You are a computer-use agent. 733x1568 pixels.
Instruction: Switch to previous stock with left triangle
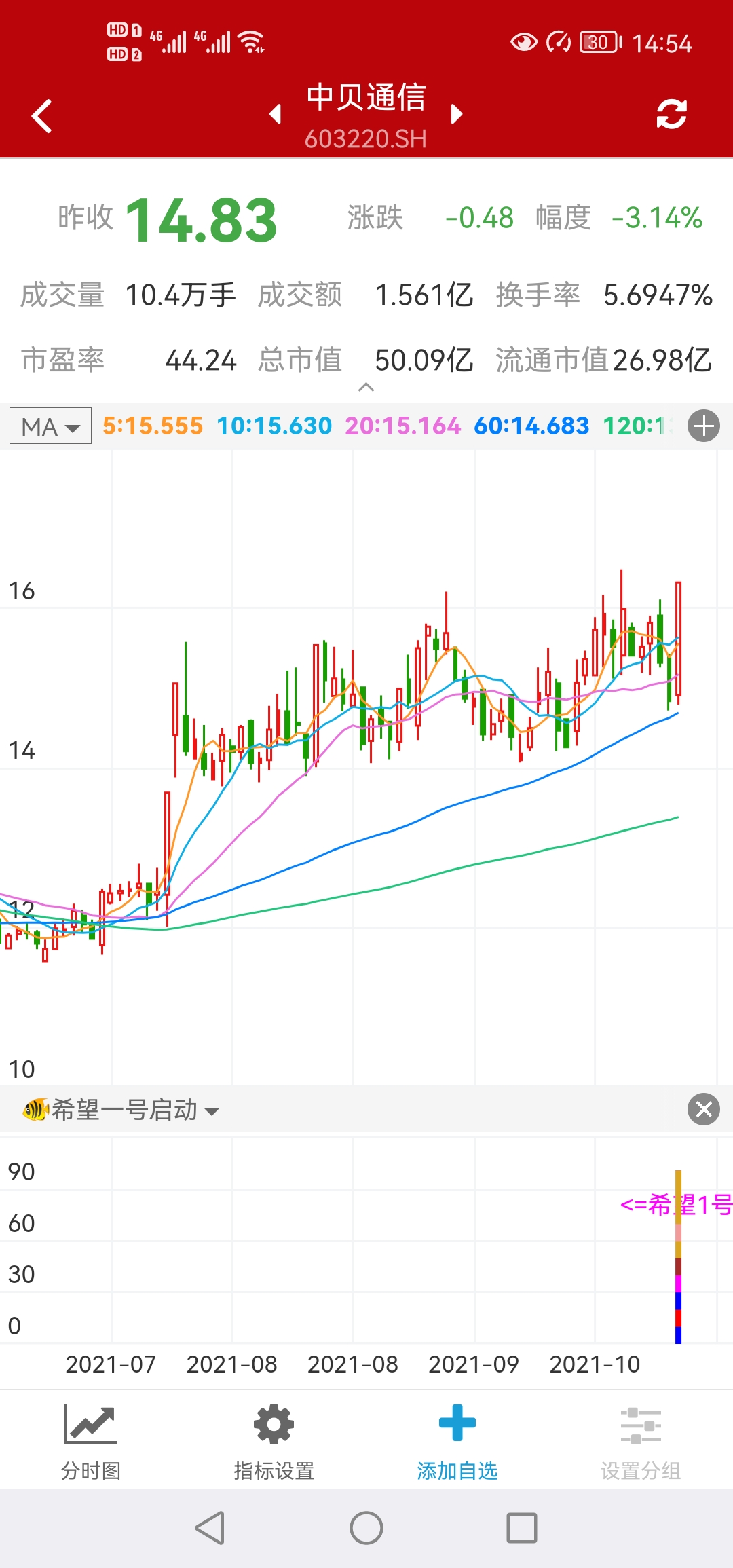[275, 114]
